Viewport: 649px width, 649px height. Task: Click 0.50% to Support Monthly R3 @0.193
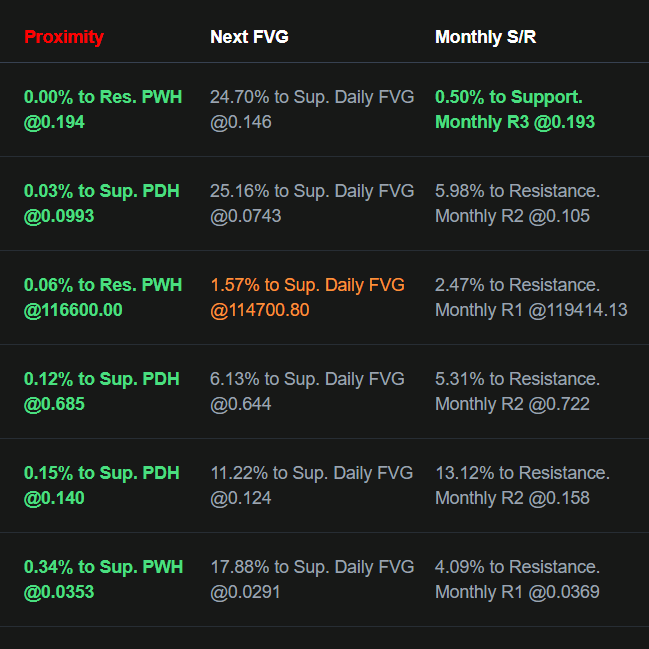[515, 110]
